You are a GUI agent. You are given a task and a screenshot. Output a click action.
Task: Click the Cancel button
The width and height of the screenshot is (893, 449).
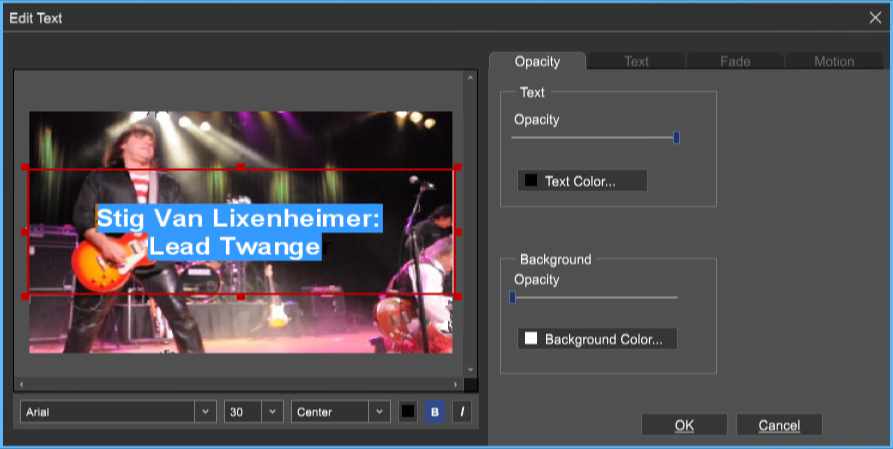(779, 425)
